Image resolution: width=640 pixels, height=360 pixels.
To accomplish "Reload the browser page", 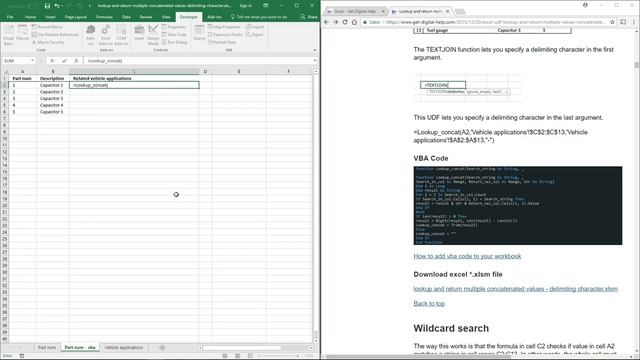I will click(345, 22).
